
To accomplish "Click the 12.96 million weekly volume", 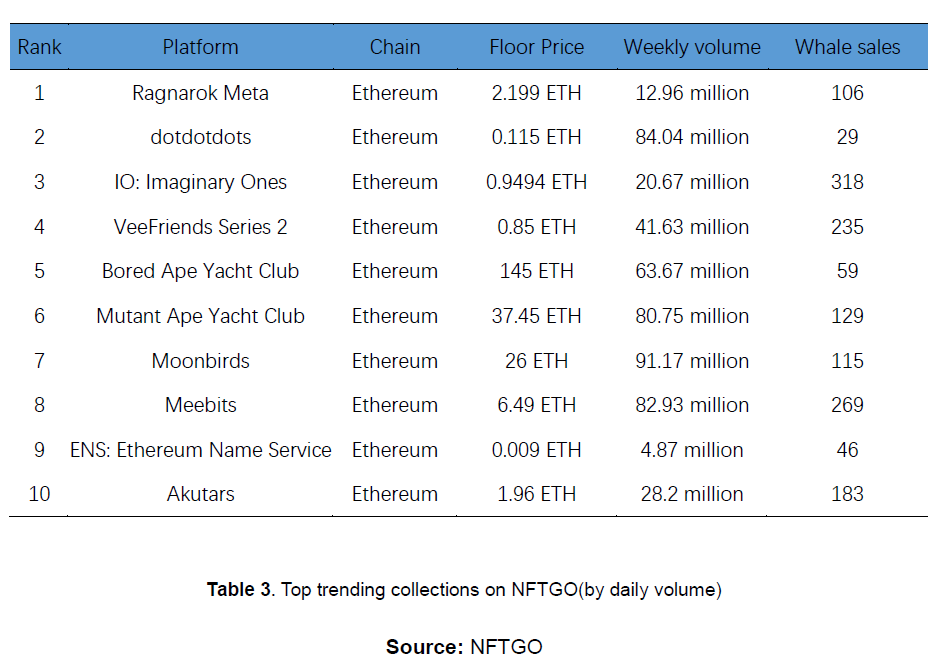I will pyautogui.click(x=692, y=93).
